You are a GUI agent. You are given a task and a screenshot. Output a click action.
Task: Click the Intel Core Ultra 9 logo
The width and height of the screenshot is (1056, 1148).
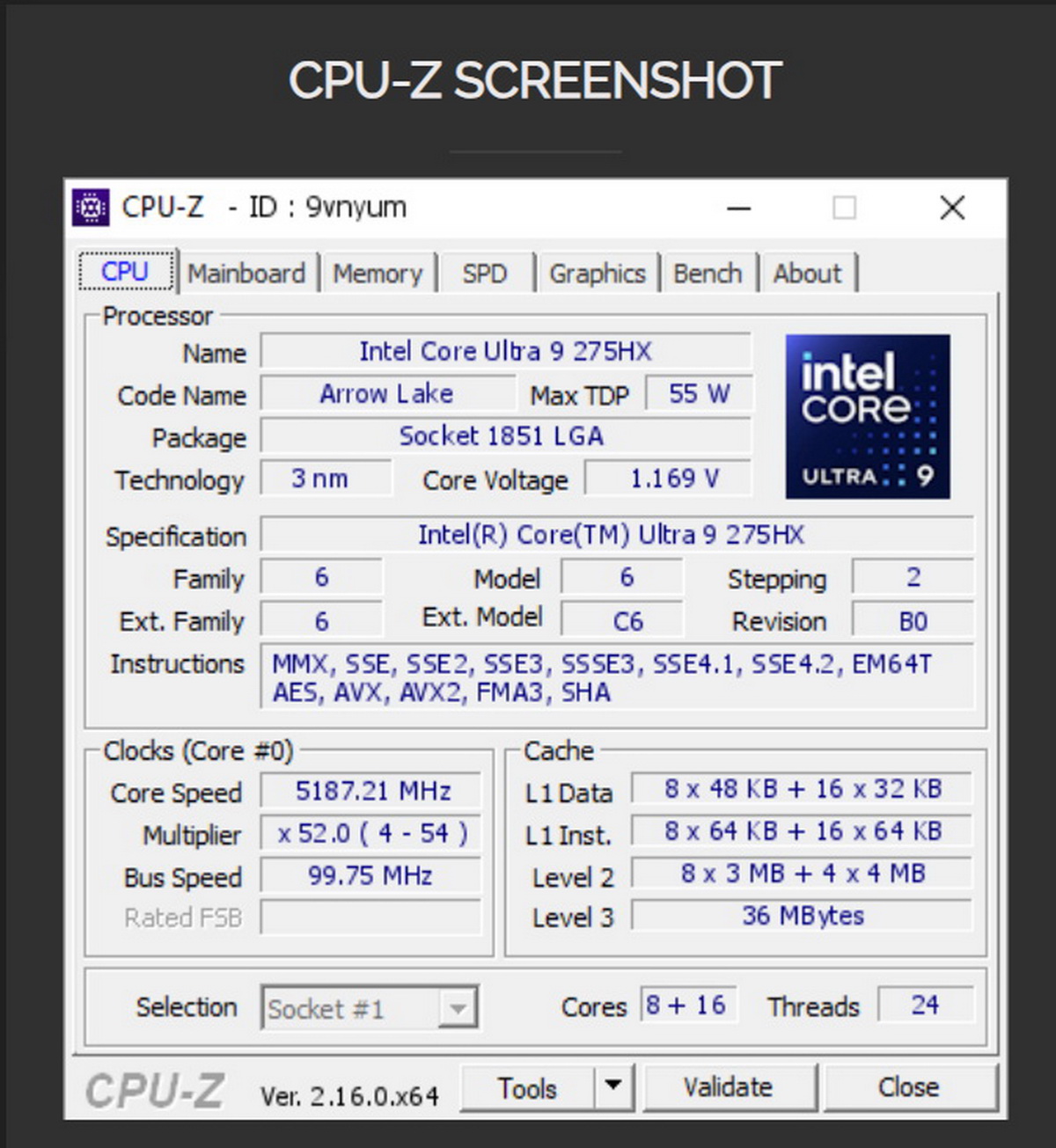coord(867,416)
